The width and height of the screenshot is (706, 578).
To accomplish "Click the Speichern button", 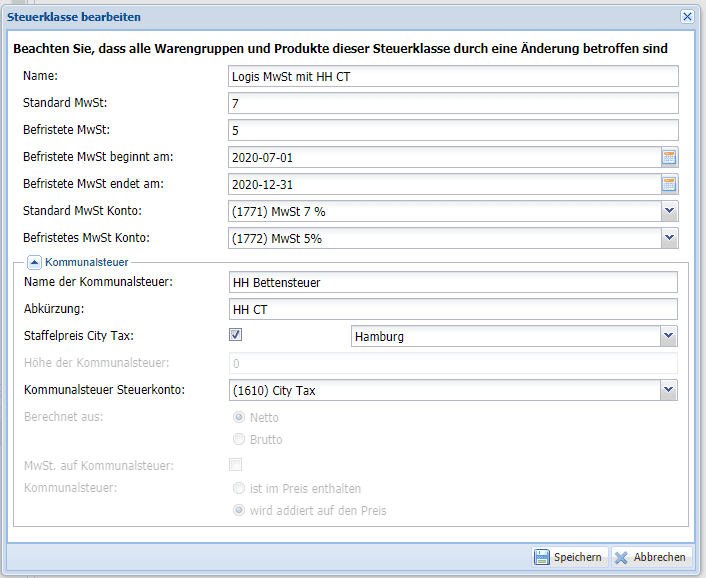I will click(568, 557).
